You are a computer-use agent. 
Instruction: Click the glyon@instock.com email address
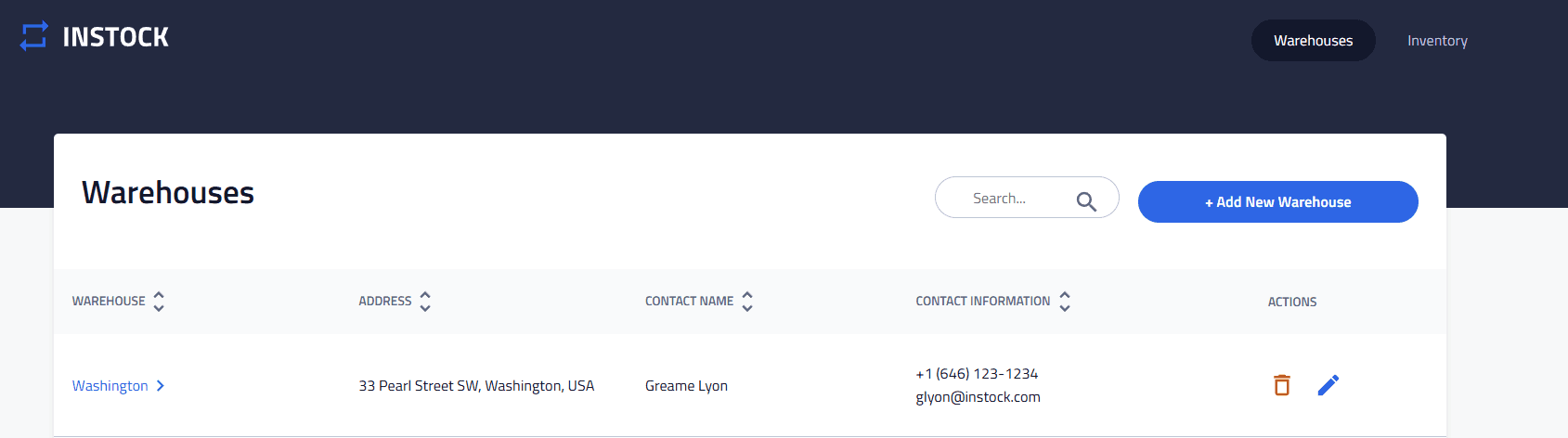click(x=978, y=397)
